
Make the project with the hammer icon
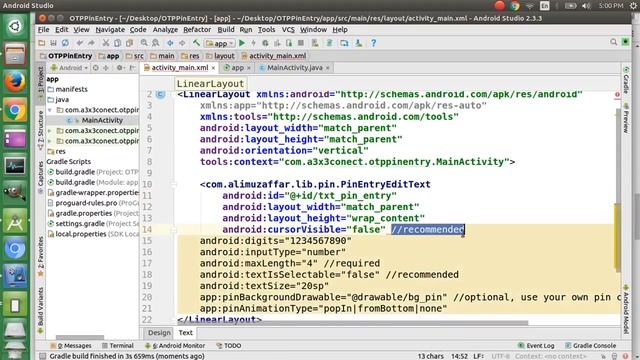pyautogui.click(x=196, y=43)
